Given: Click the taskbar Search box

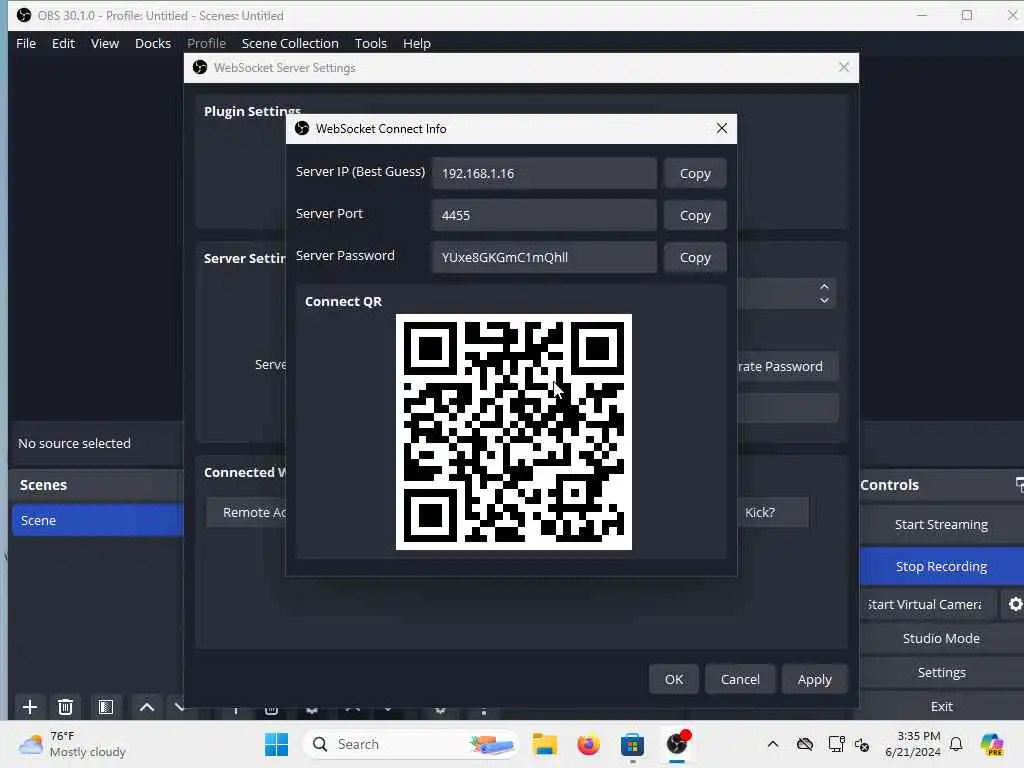Looking at the screenshot, I should (x=409, y=744).
